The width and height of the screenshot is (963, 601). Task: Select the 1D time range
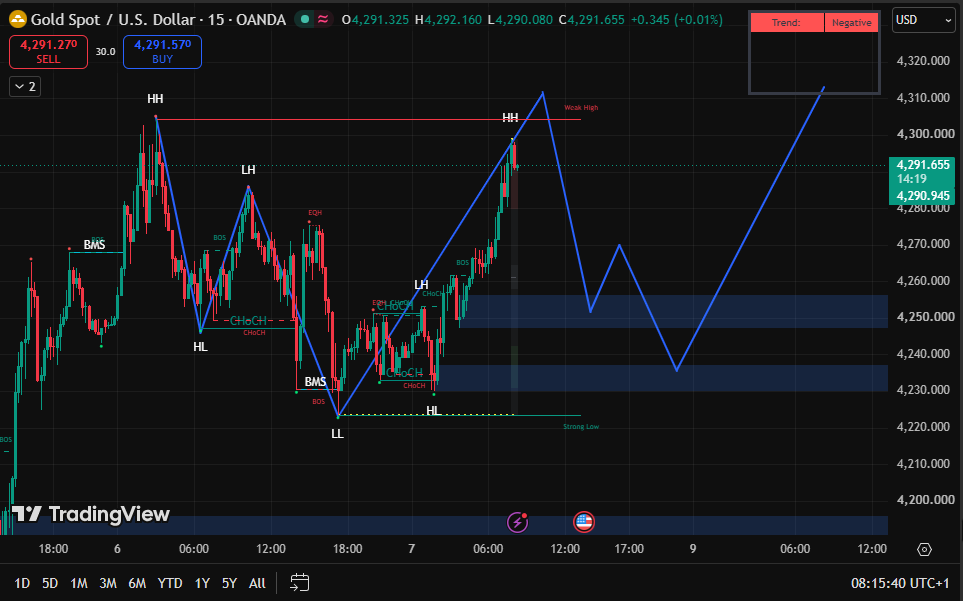pos(22,583)
